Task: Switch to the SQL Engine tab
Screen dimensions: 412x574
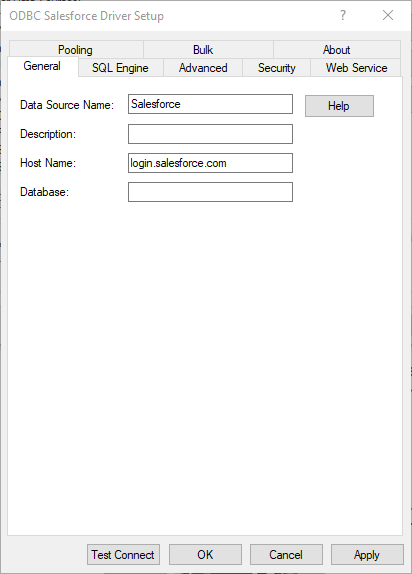Action: click(x=120, y=68)
